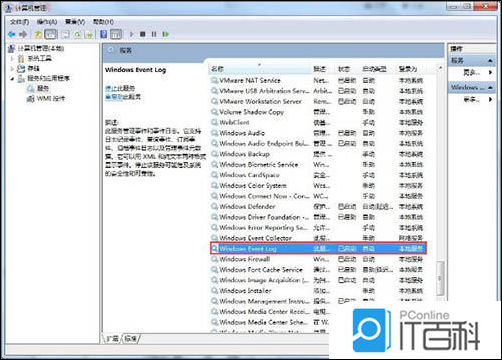
Task: Open the 帮助(H) menu
Action: (103, 22)
